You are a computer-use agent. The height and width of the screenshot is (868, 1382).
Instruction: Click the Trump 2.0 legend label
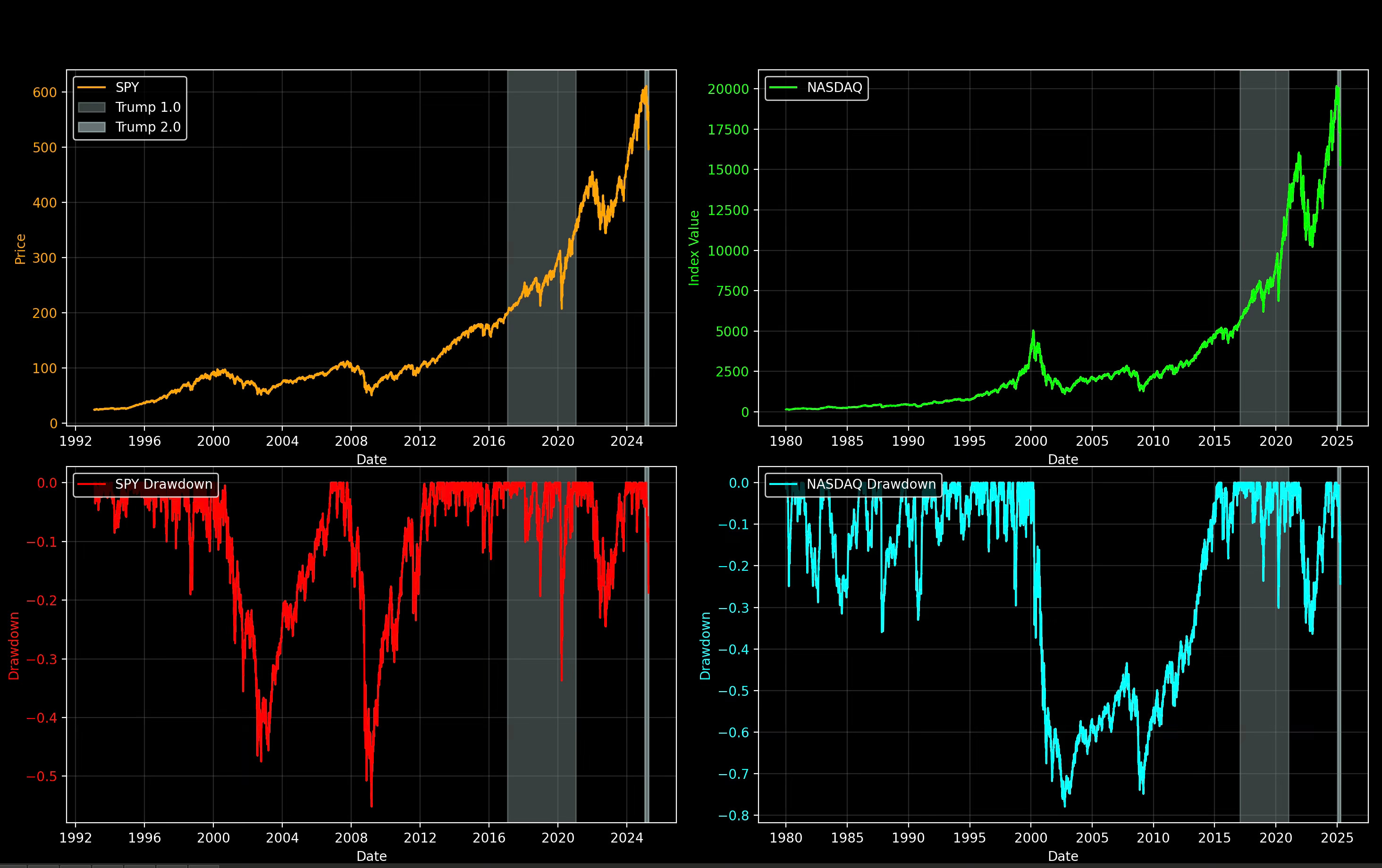[148, 127]
